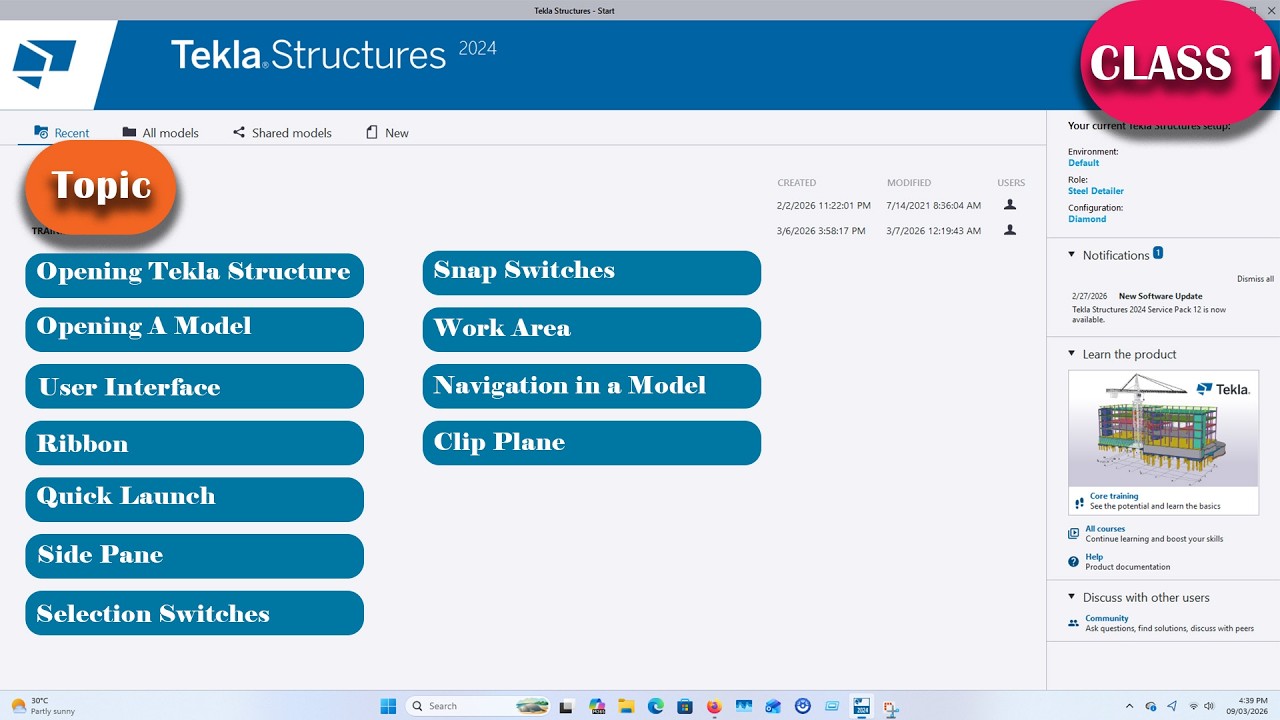Open the All models tab
Screen dimensions: 1280x720
[161, 133]
